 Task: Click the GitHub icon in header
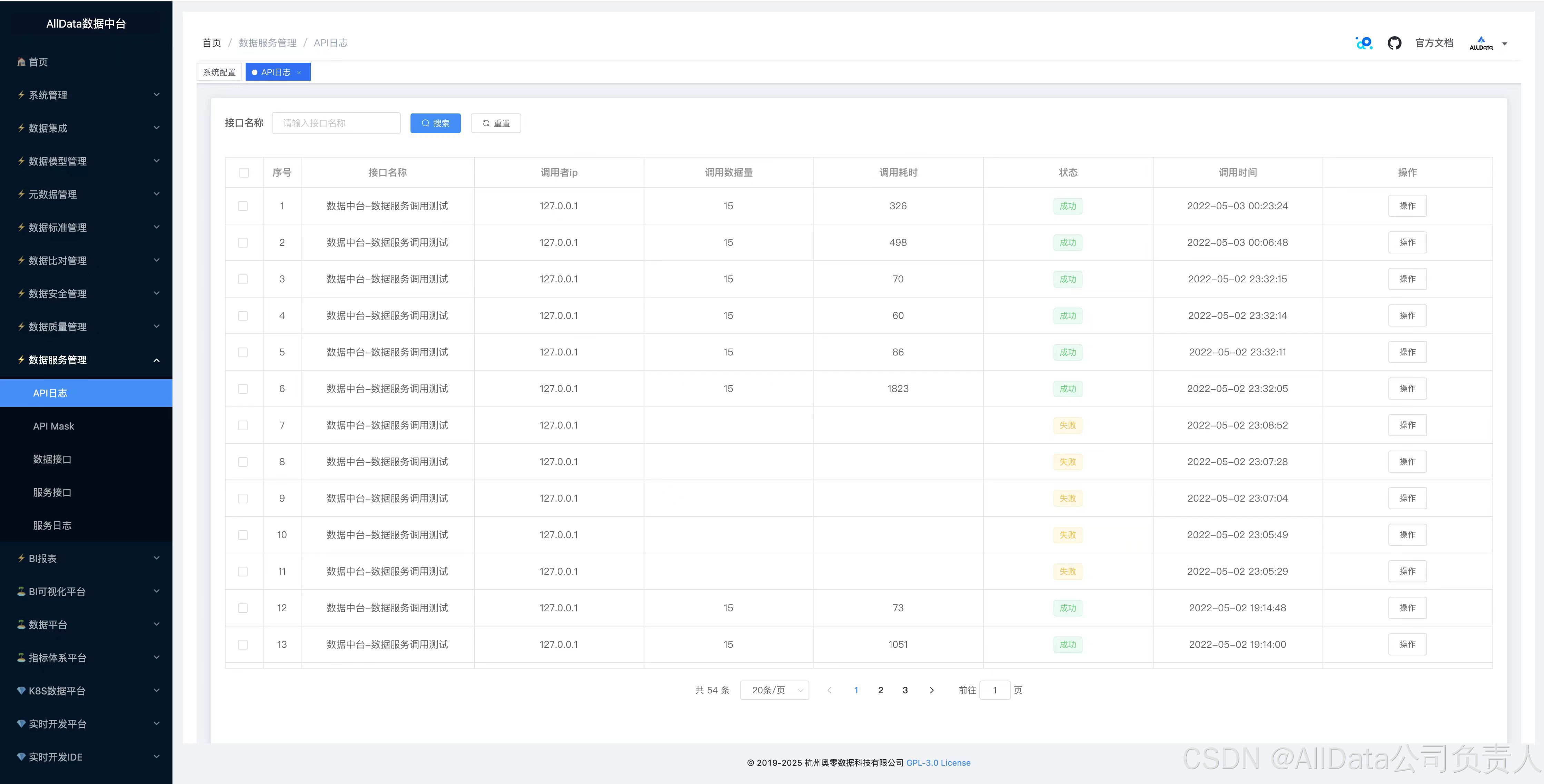pyautogui.click(x=1394, y=43)
